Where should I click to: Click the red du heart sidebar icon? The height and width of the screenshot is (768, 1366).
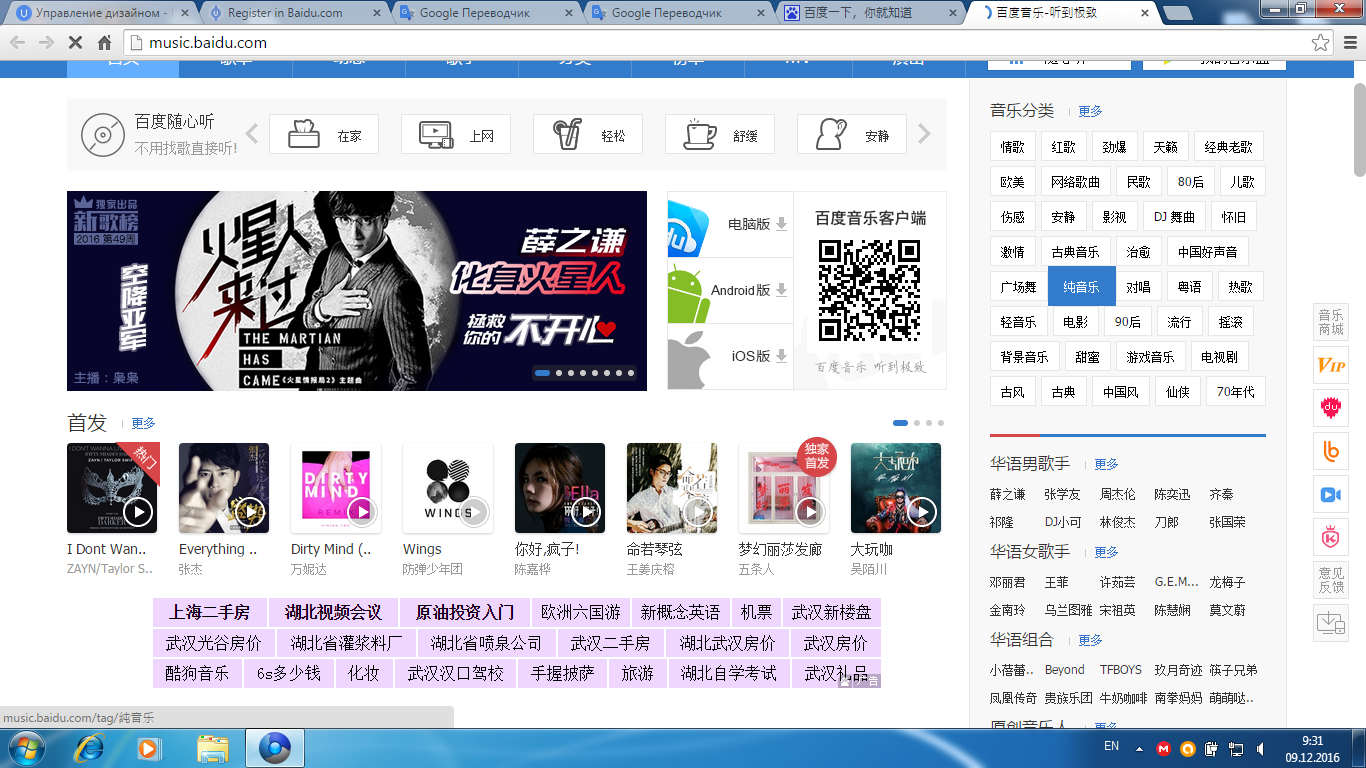(x=1331, y=408)
